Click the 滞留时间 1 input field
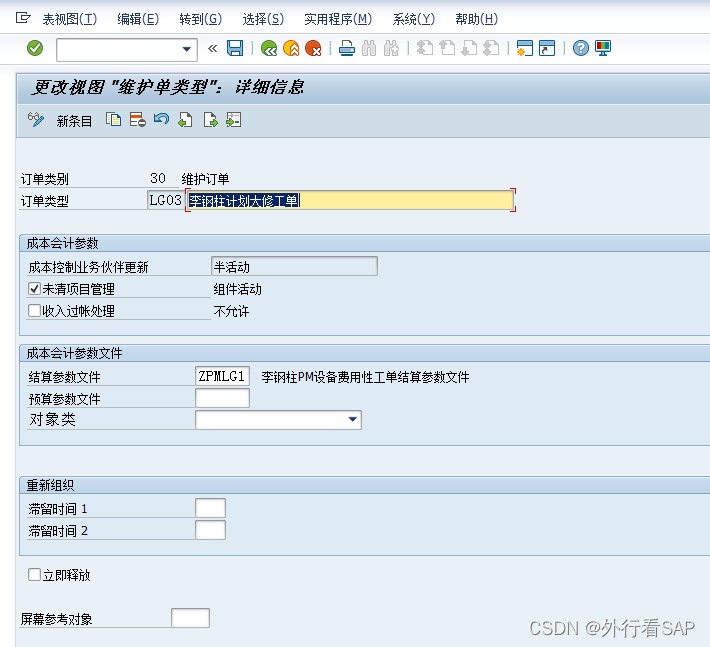 (211, 508)
